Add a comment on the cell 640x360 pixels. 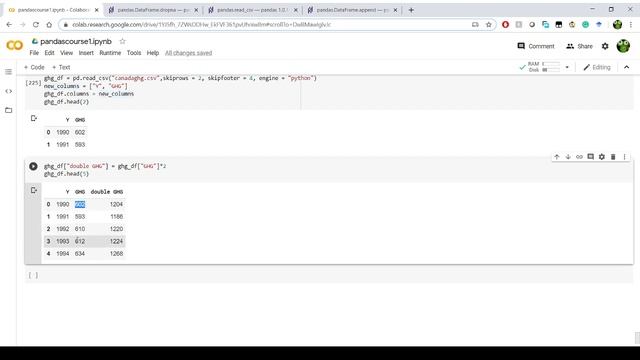click(x=590, y=157)
